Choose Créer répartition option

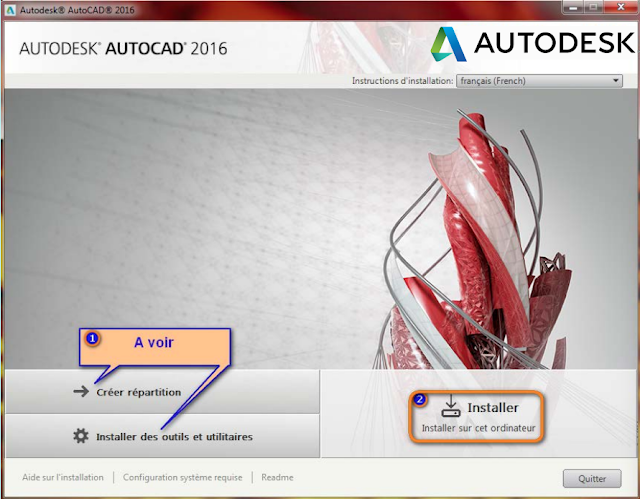(x=162, y=392)
